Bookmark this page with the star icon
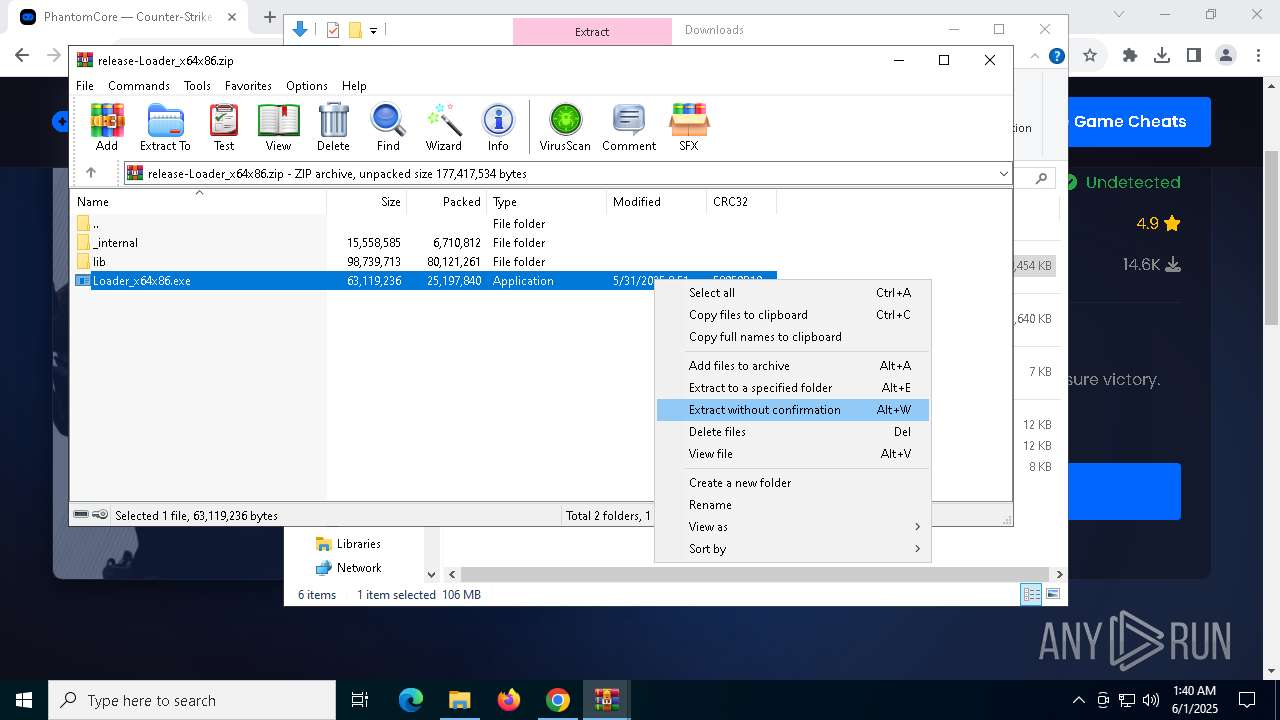Viewport: 1280px width, 720px height. (x=1090, y=56)
